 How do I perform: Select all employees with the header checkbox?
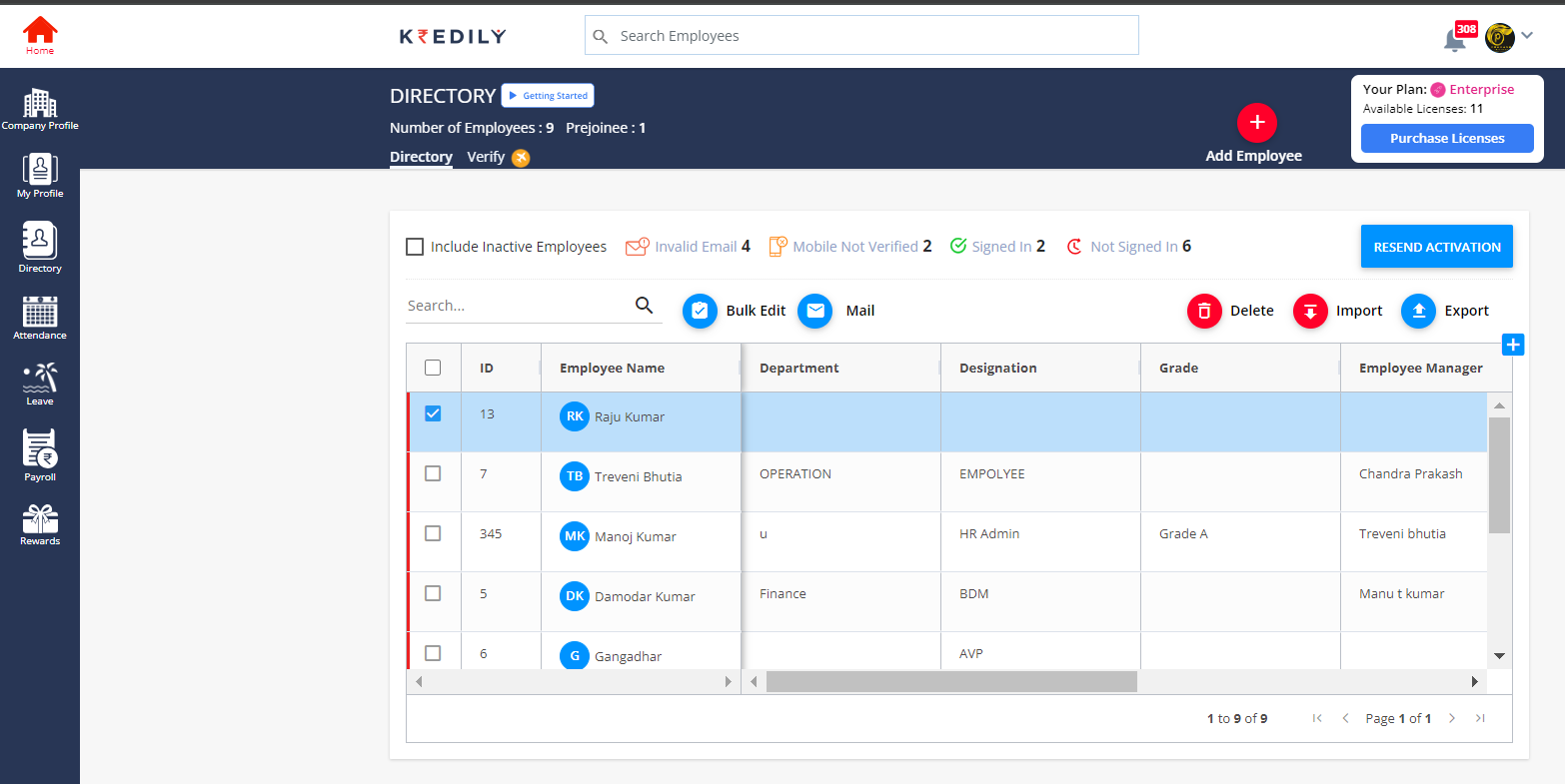click(x=433, y=367)
